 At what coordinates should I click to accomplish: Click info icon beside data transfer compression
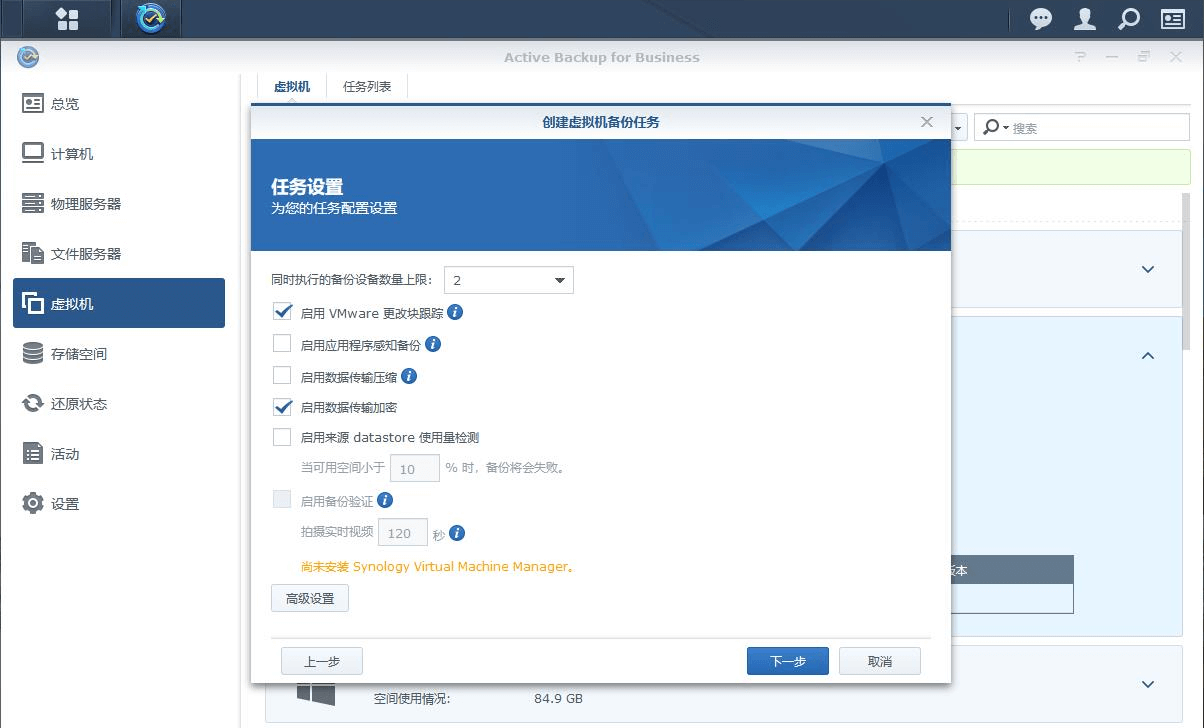pyautogui.click(x=409, y=376)
